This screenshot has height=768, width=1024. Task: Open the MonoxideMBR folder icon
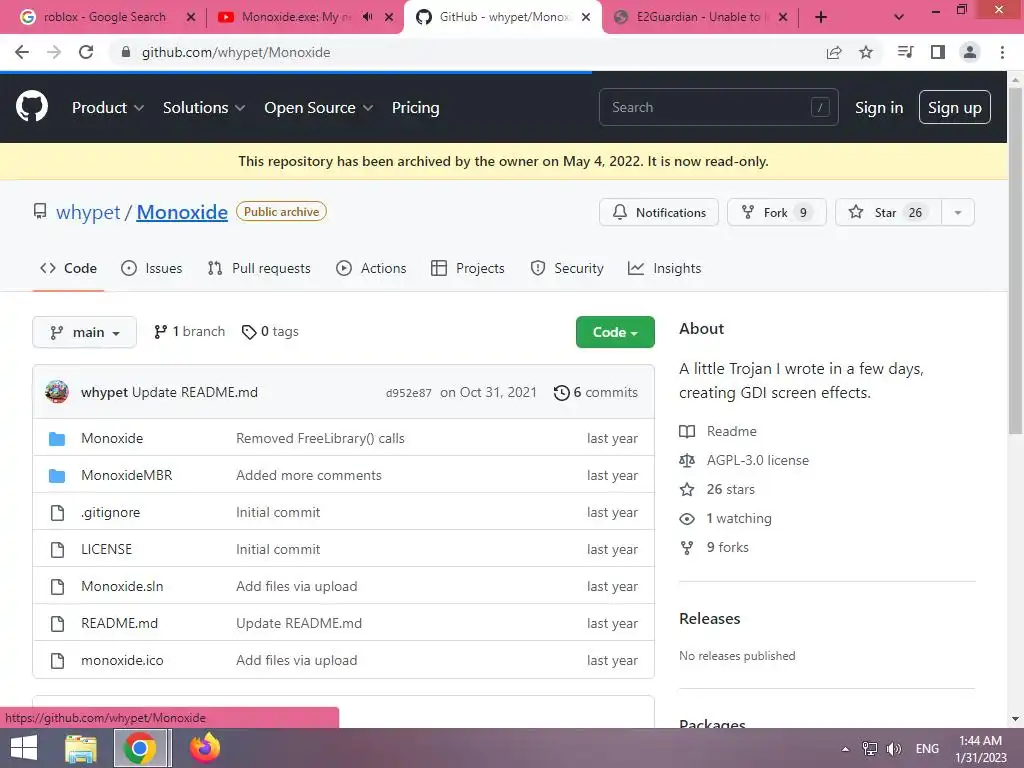(x=57, y=476)
